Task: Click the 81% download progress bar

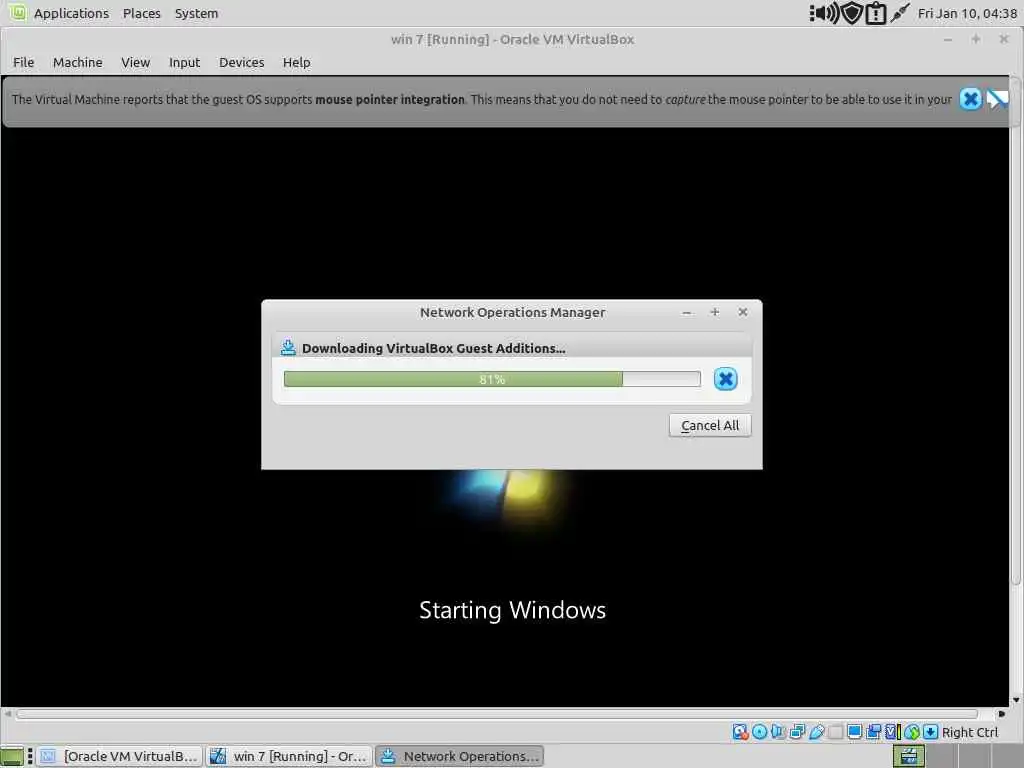Action: click(492, 379)
